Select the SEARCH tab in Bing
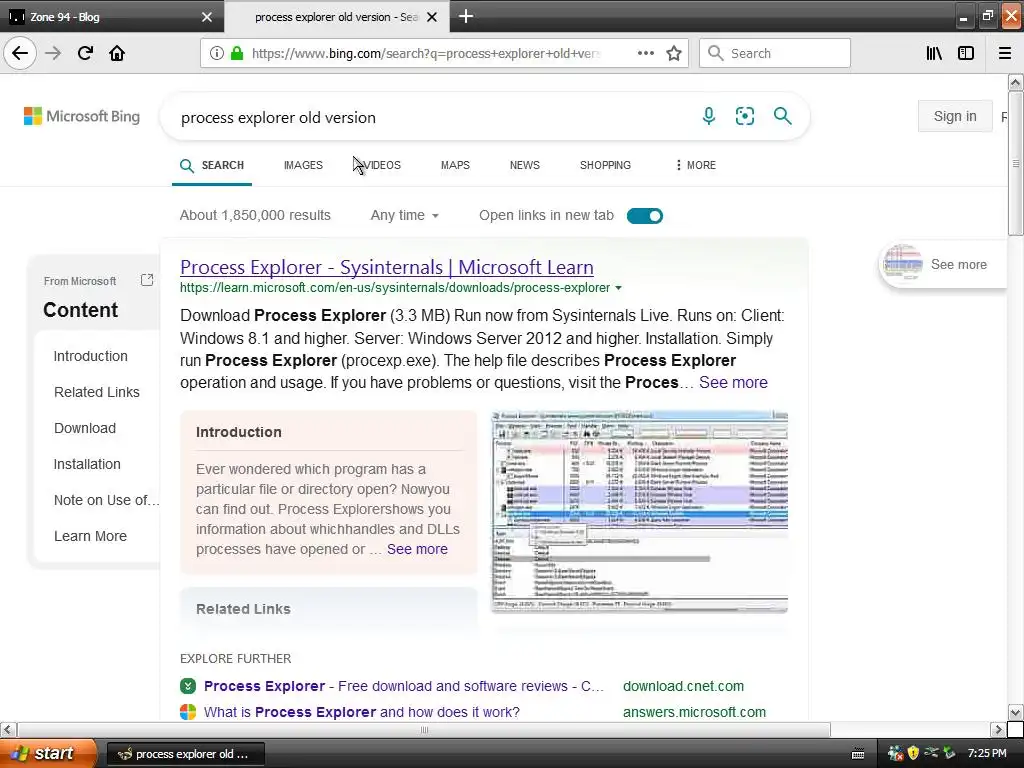The image size is (1024, 768). [212, 165]
